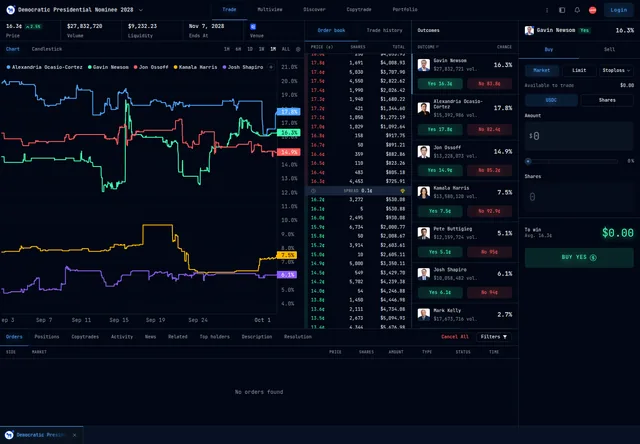This screenshot has width=640, height=444.
Task: Set chart range to ALL
Action: (286, 49)
